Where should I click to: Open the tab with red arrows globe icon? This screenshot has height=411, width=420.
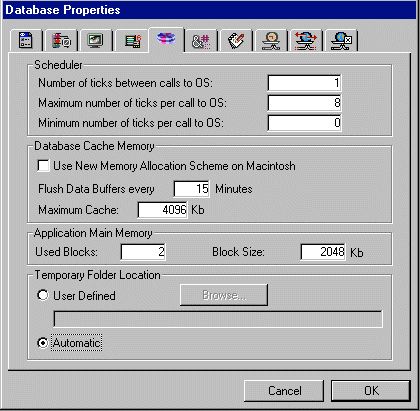pyautogui.click(x=306, y=41)
